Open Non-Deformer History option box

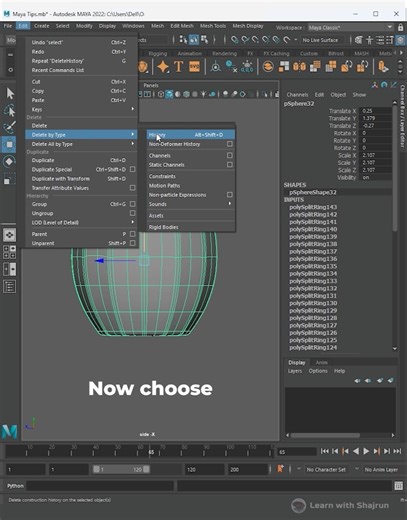230,144
